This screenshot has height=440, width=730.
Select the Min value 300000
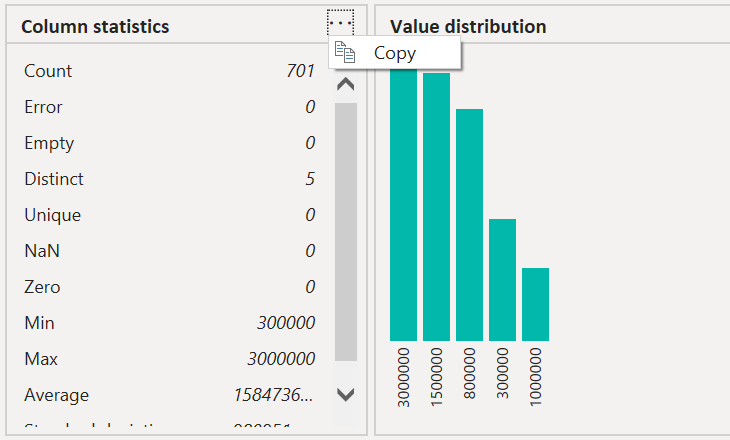[286, 323]
